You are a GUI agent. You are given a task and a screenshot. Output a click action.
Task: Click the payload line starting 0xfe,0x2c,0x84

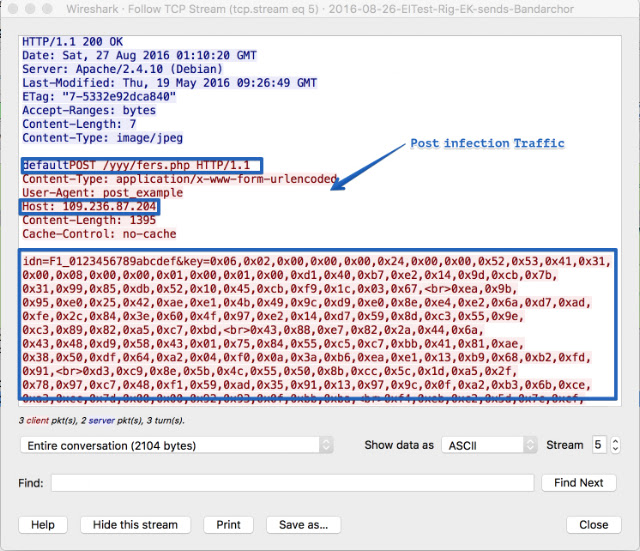click(x=273, y=316)
